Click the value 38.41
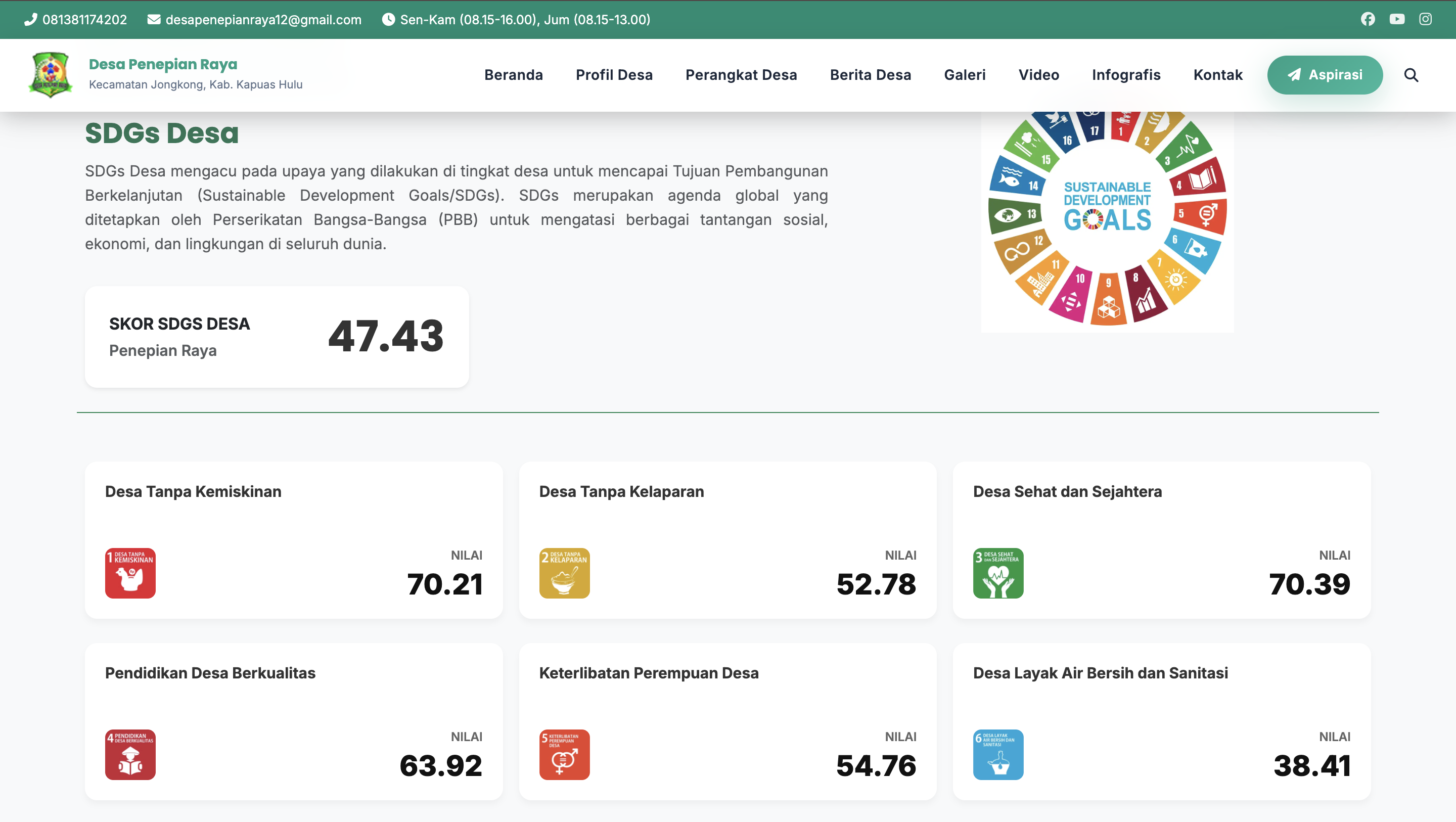 click(x=1312, y=765)
